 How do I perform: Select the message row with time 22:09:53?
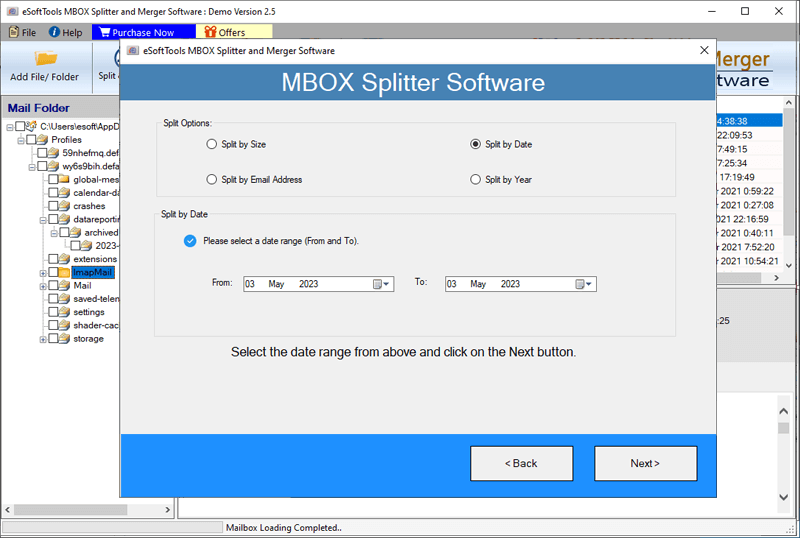748,135
